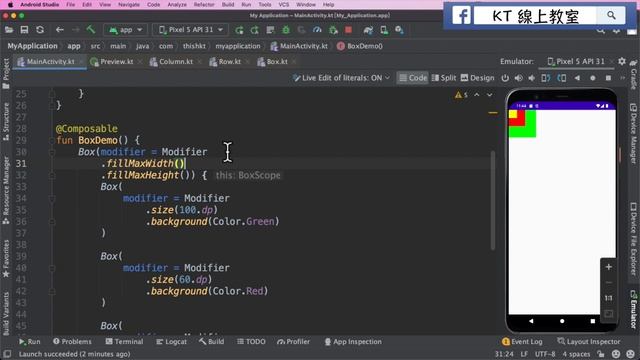Viewport: 640px width, 360px height.
Task: Stop the app with red square icon
Action: click(x=348, y=30)
